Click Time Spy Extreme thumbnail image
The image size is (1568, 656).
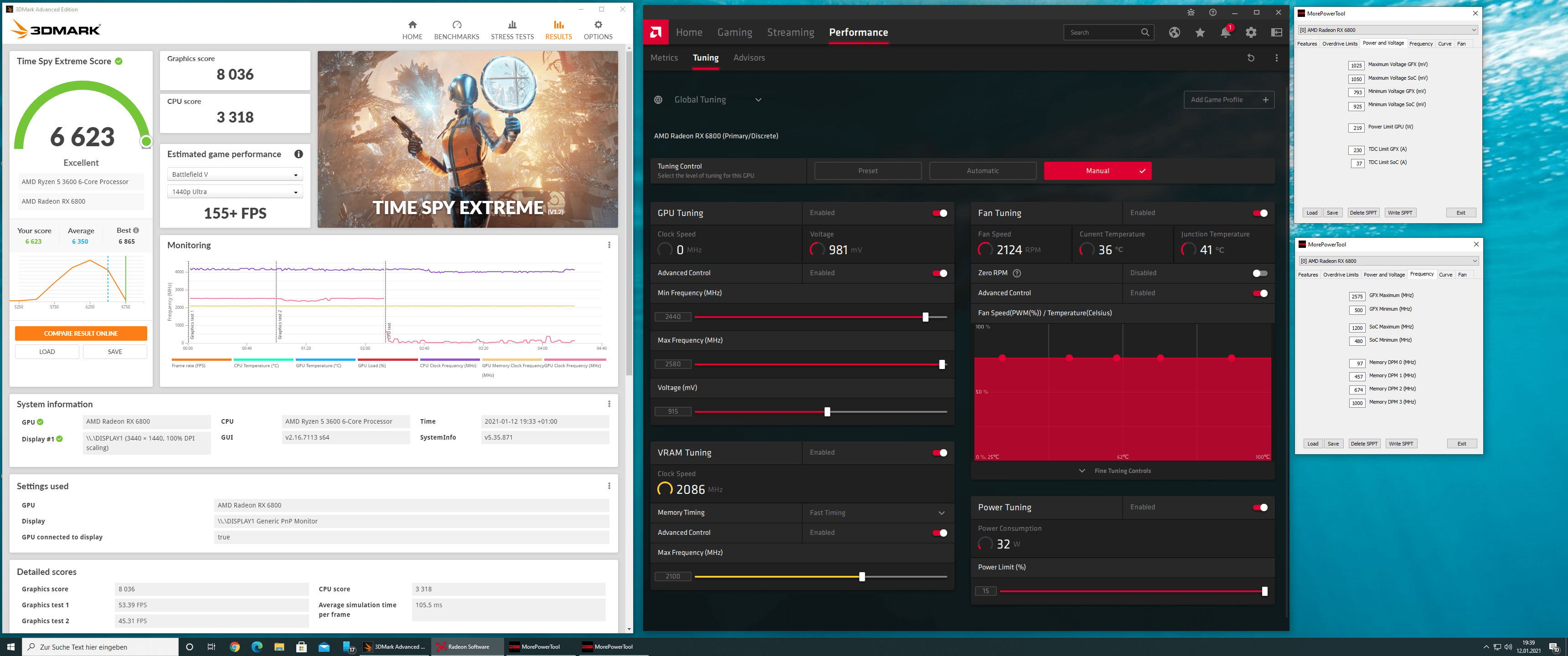pyautogui.click(x=468, y=139)
